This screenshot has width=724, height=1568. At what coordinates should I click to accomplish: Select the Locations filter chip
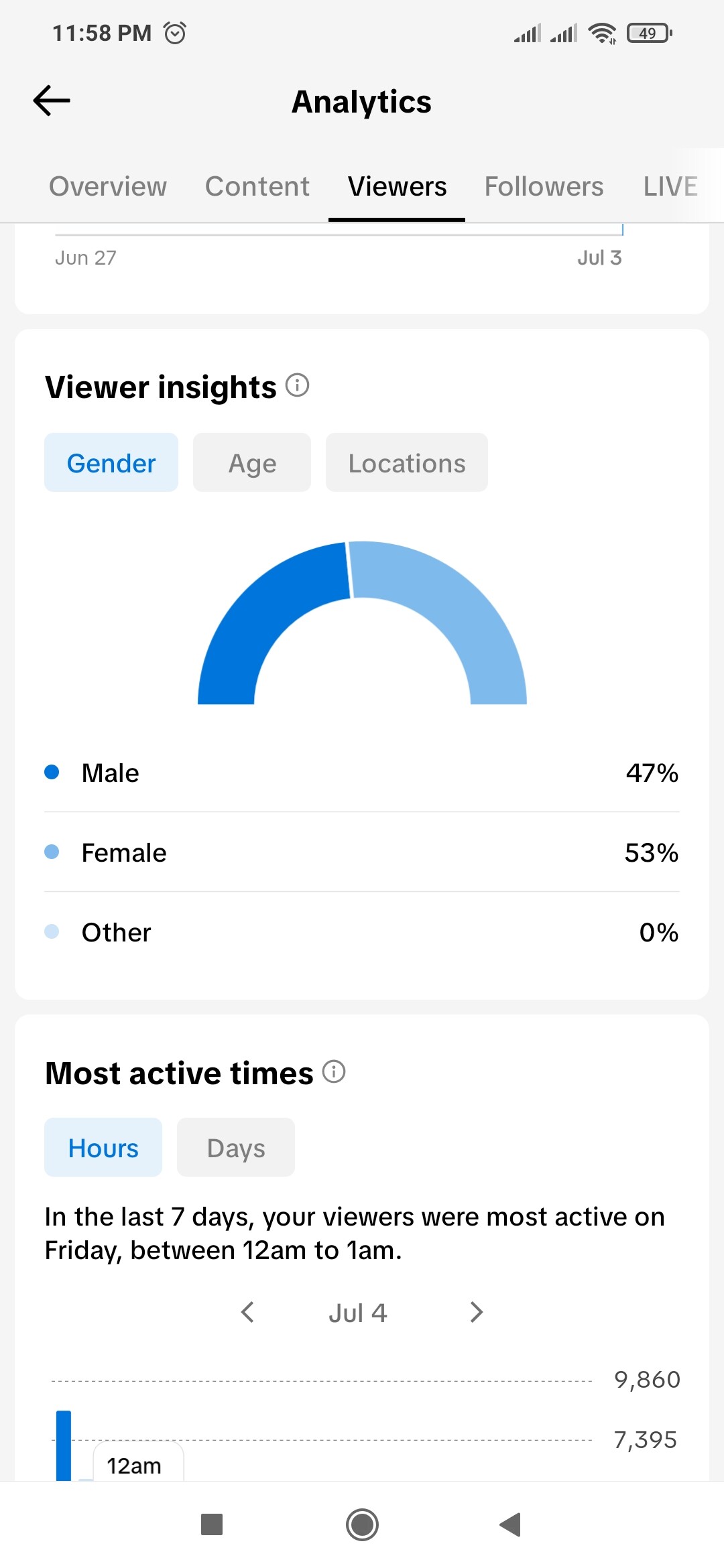click(407, 462)
